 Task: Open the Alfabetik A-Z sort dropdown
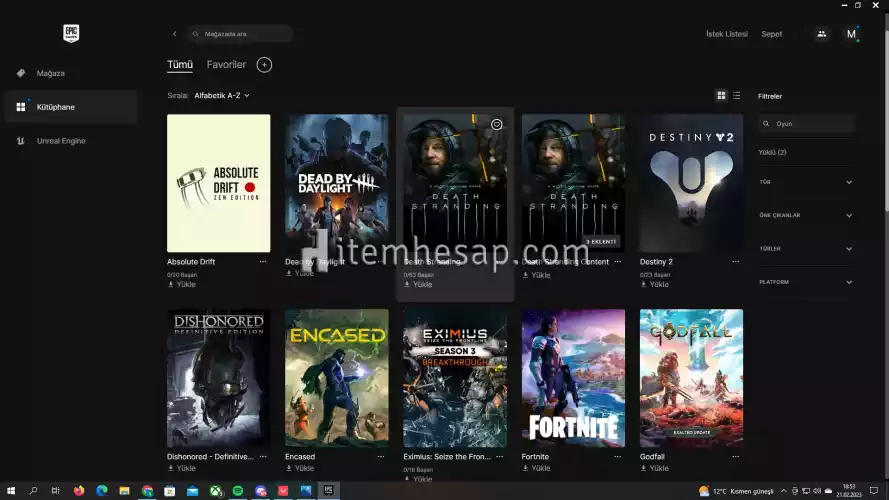(x=222, y=96)
